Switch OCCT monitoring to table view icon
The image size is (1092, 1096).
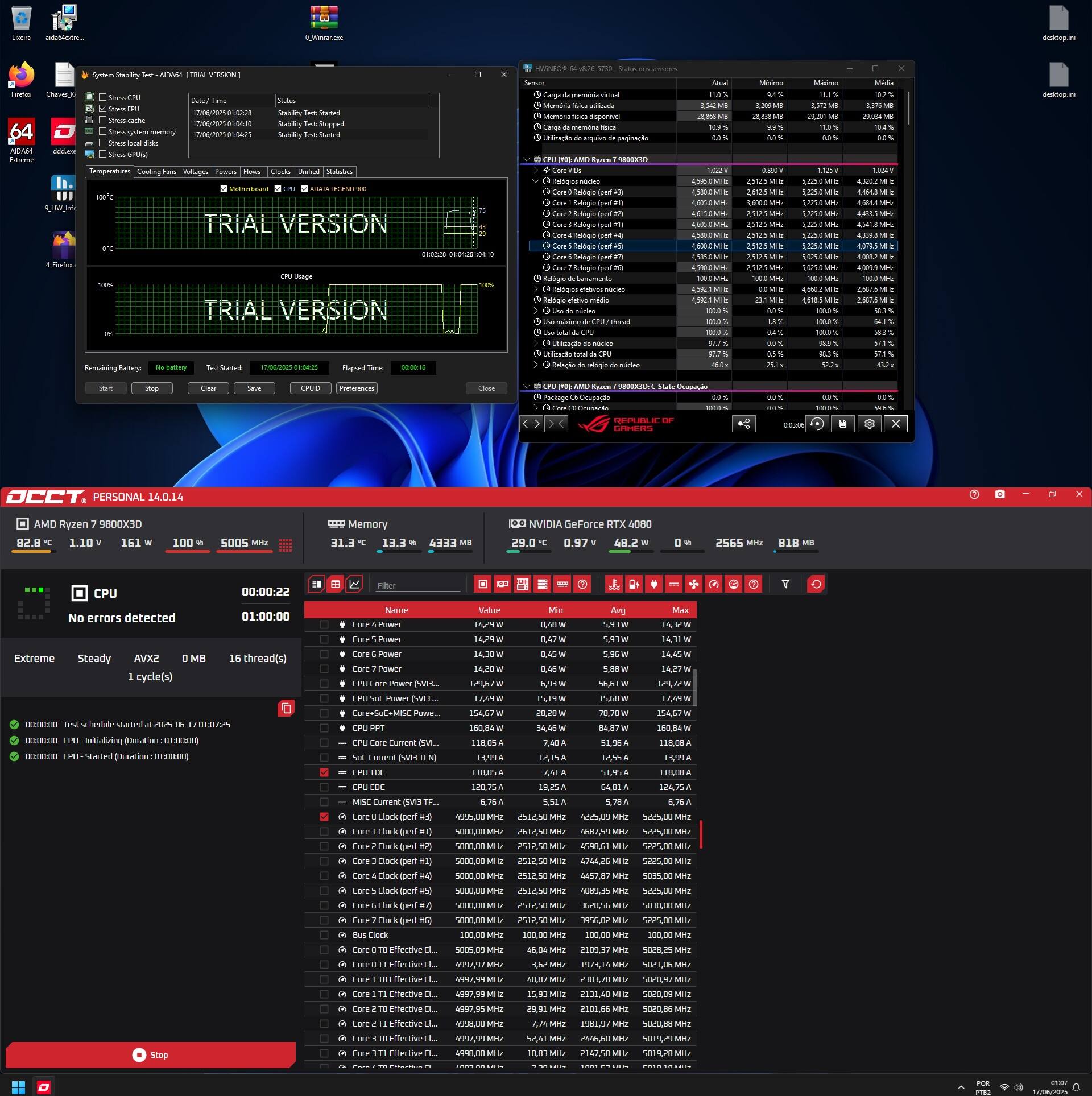[336, 584]
